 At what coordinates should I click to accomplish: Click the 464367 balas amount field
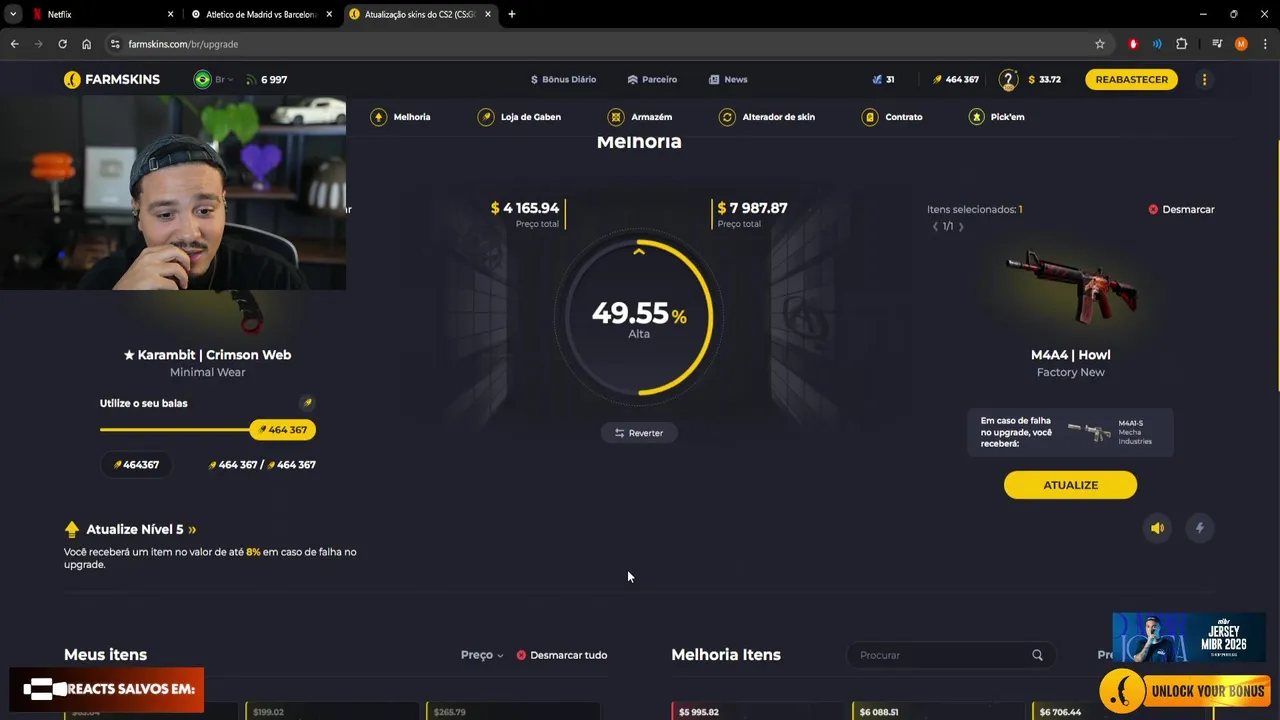click(136, 465)
